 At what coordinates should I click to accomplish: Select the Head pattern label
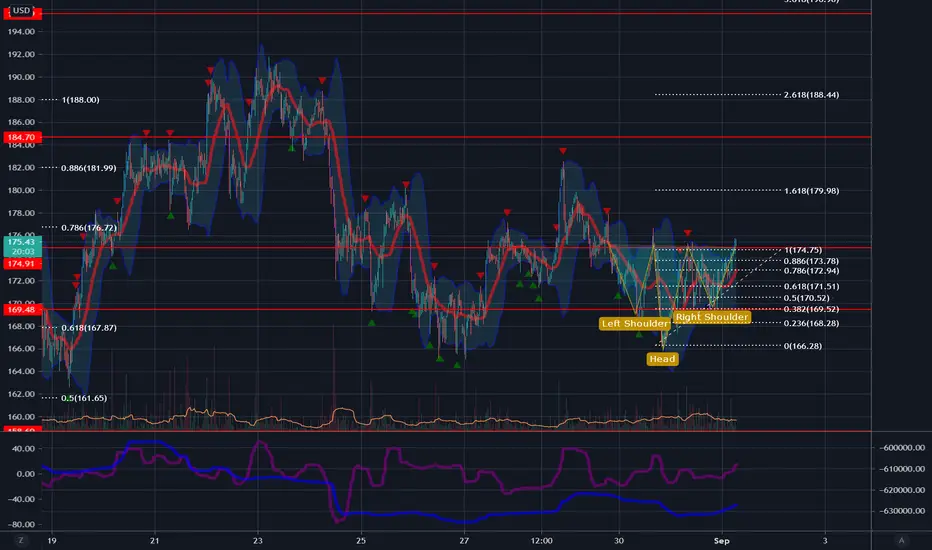click(x=662, y=359)
